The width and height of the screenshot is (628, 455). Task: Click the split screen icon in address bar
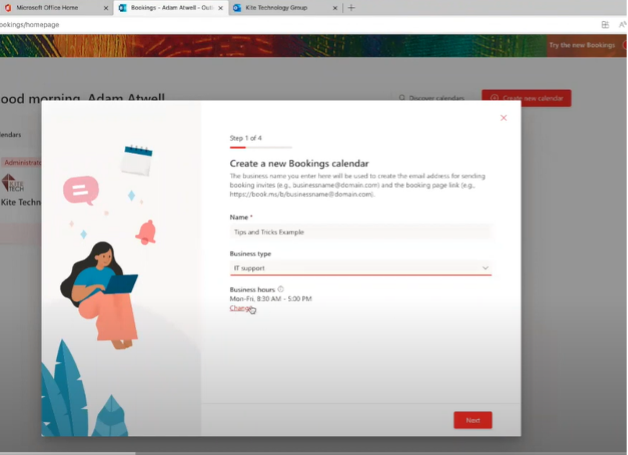coord(605,25)
